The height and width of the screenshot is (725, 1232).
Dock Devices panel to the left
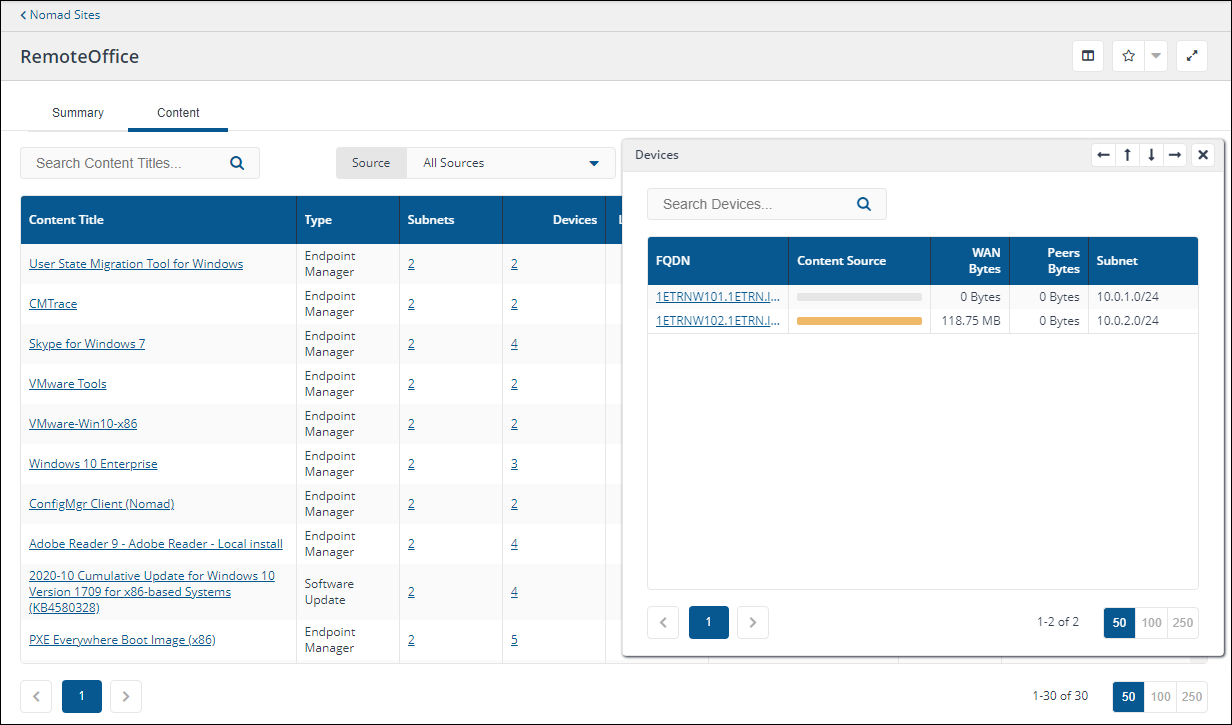1103,155
